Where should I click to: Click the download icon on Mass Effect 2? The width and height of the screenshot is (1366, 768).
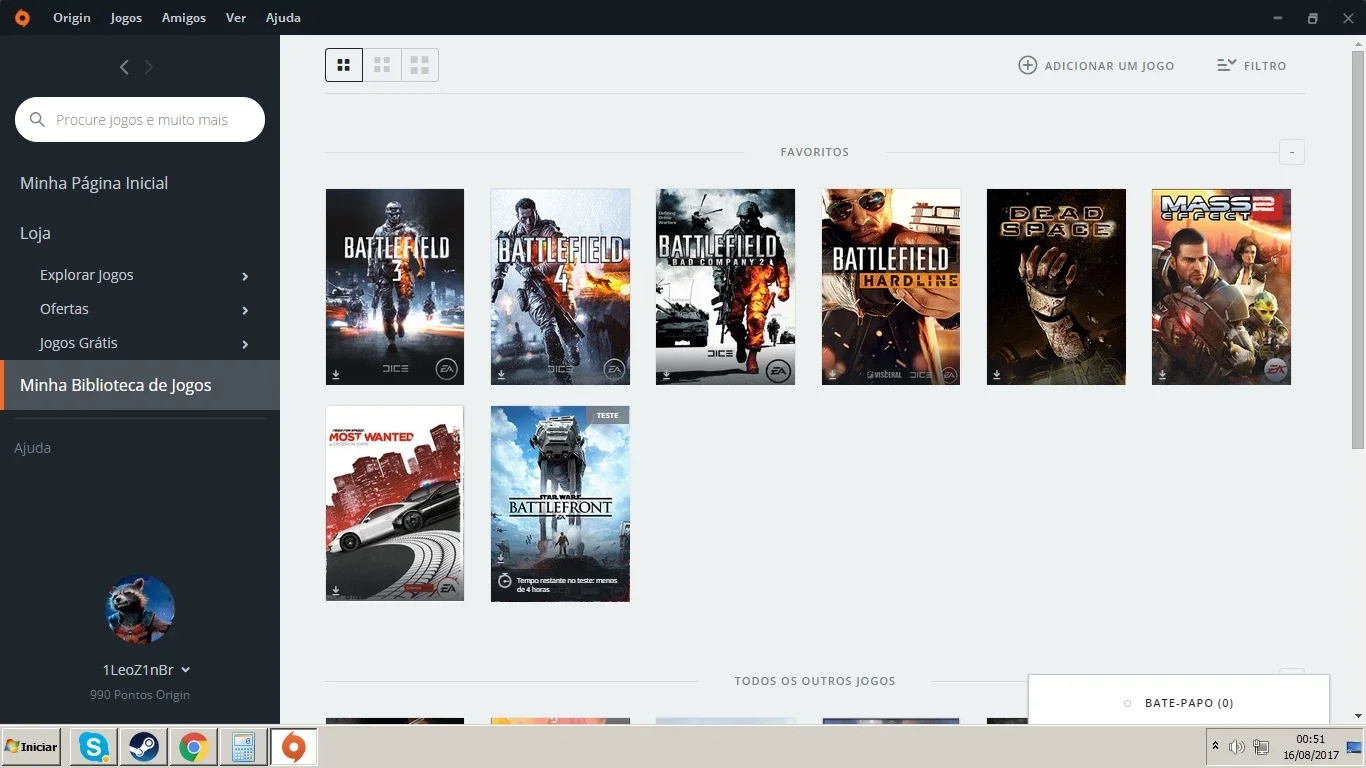point(1162,375)
